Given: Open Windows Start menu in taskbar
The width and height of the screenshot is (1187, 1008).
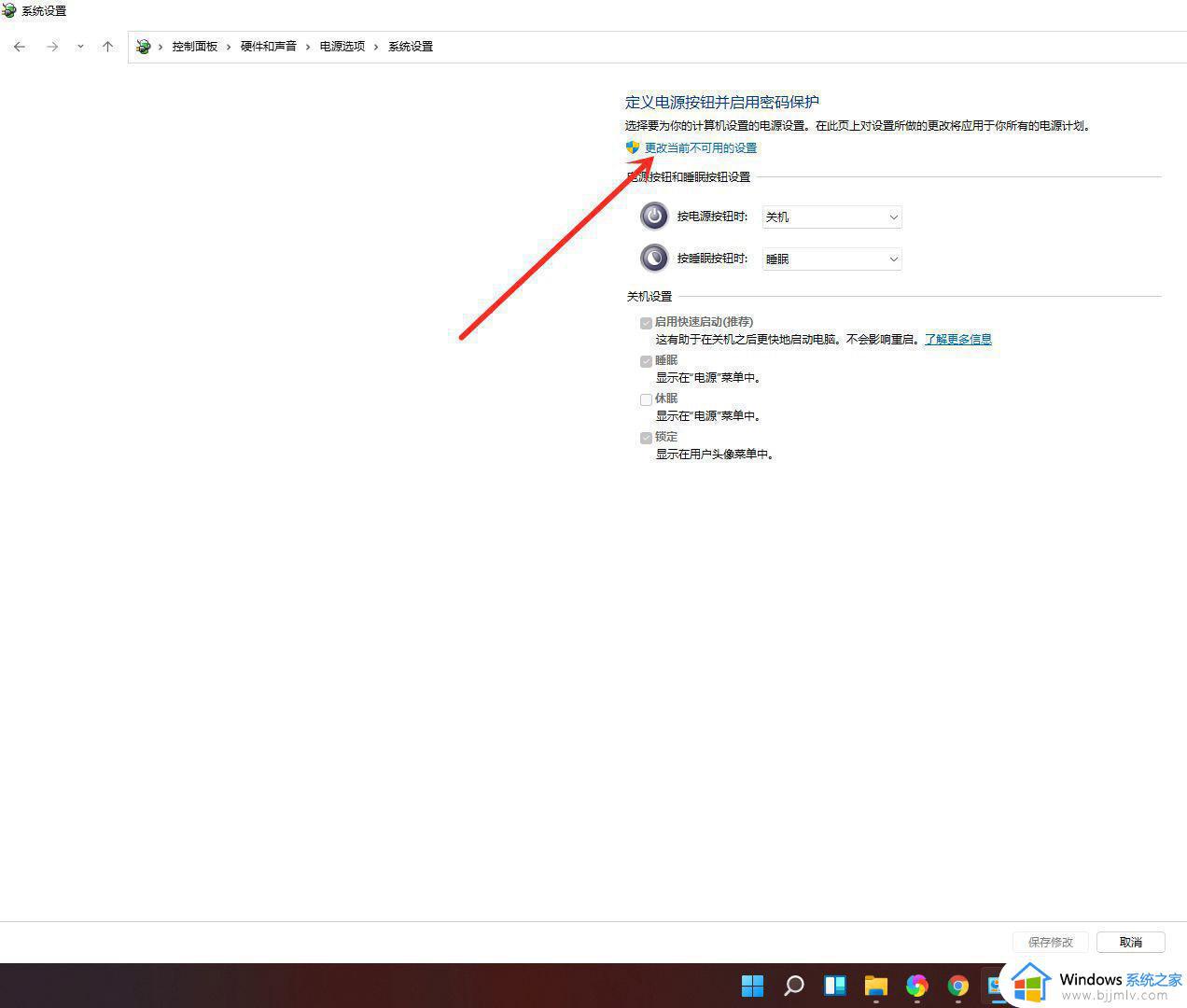Looking at the screenshot, I should (x=752, y=986).
